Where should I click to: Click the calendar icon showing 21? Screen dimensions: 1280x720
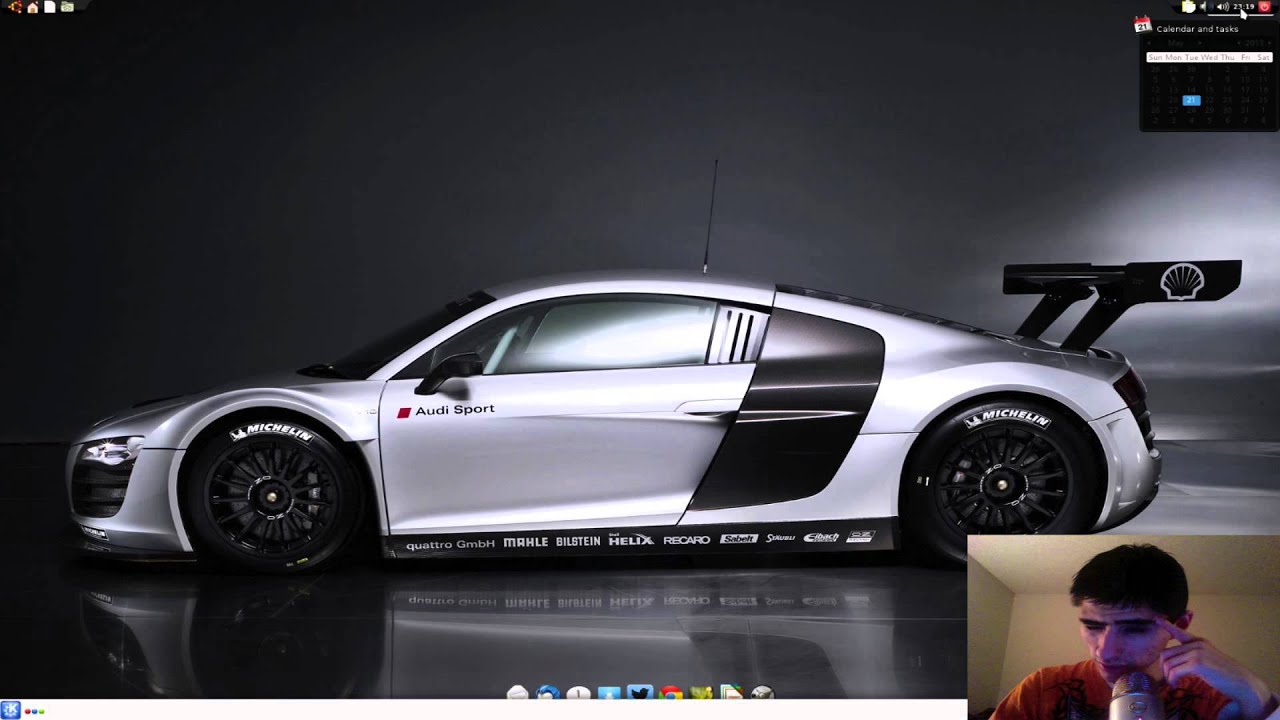(x=1143, y=25)
